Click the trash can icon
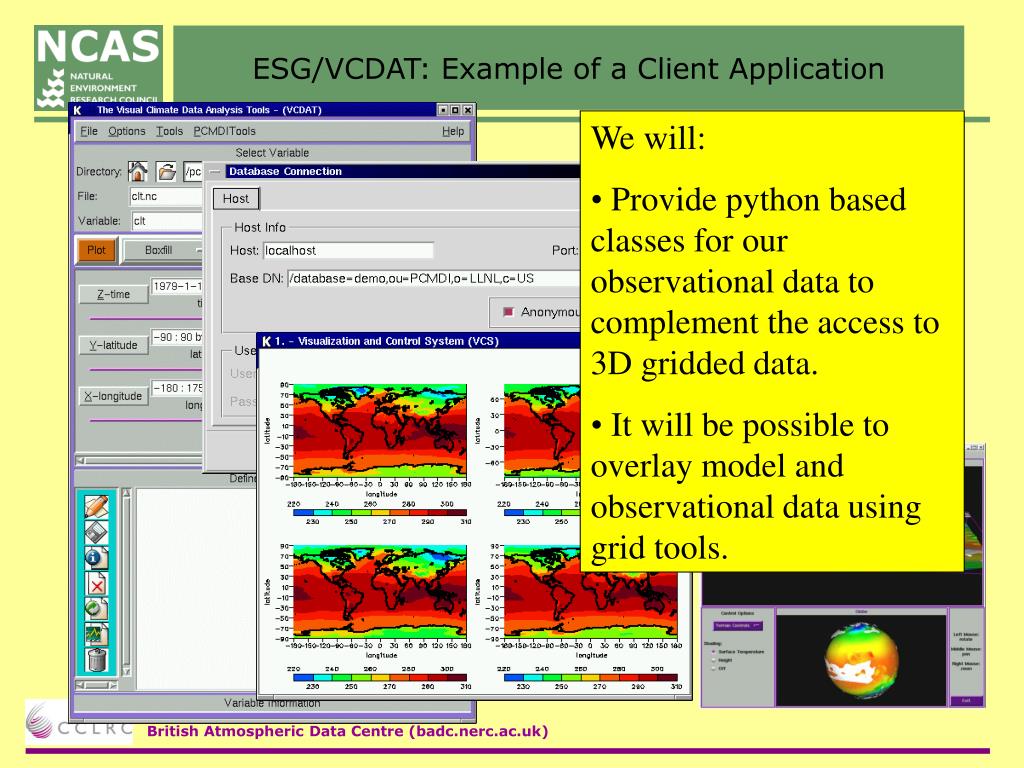The width and height of the screenshot is (1024, 768). [97, 660]
